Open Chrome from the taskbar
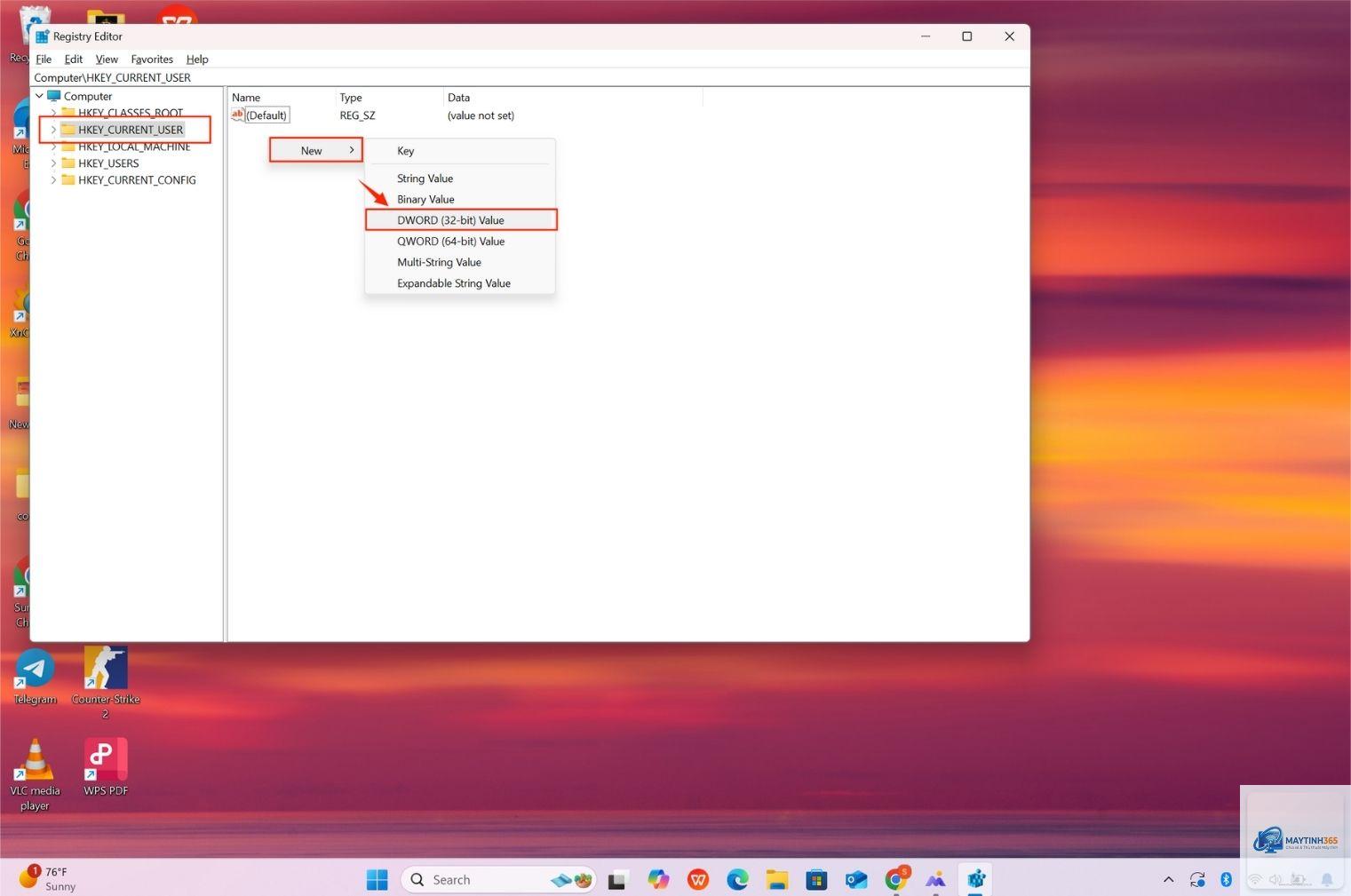 (x=896, y=880)
